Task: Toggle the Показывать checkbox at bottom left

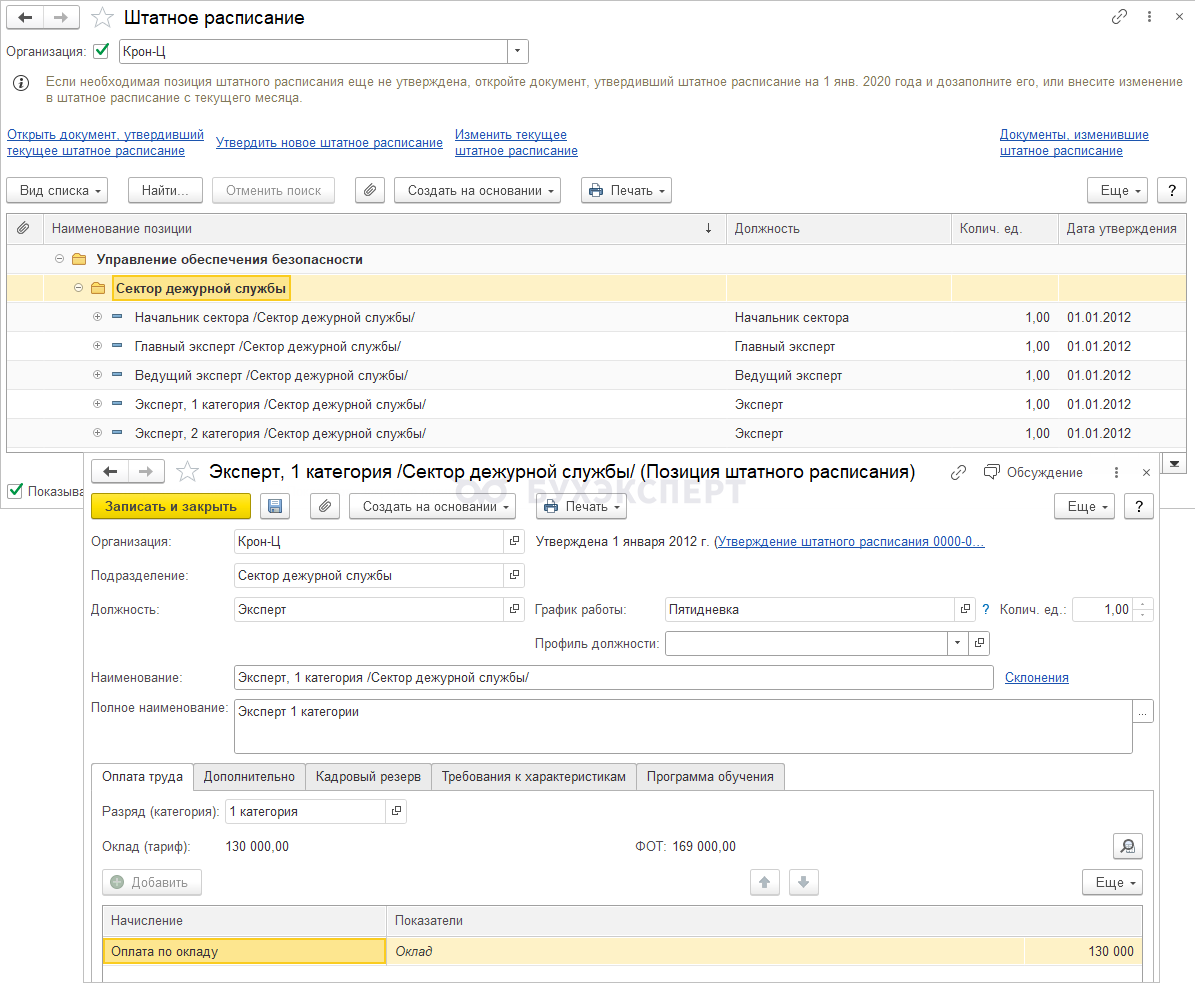Action: pyautogui.click(x=15, y=491)
